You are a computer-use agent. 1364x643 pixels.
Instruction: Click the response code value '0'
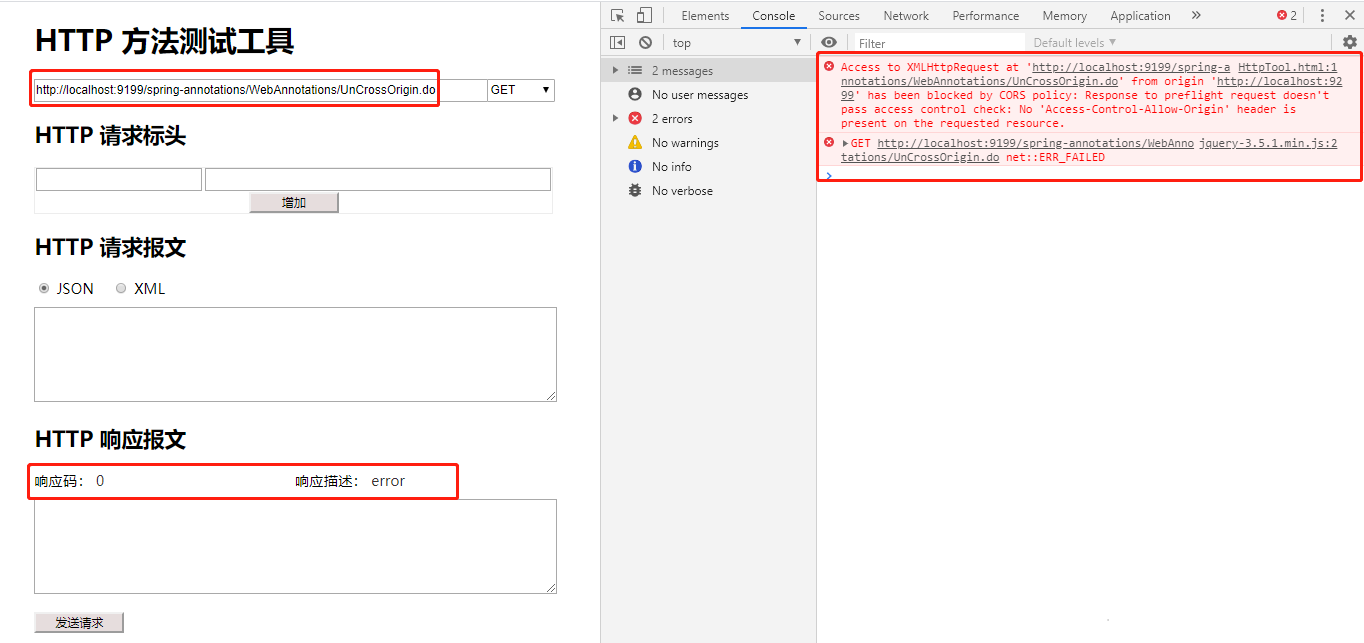click(x=100, y=481)
